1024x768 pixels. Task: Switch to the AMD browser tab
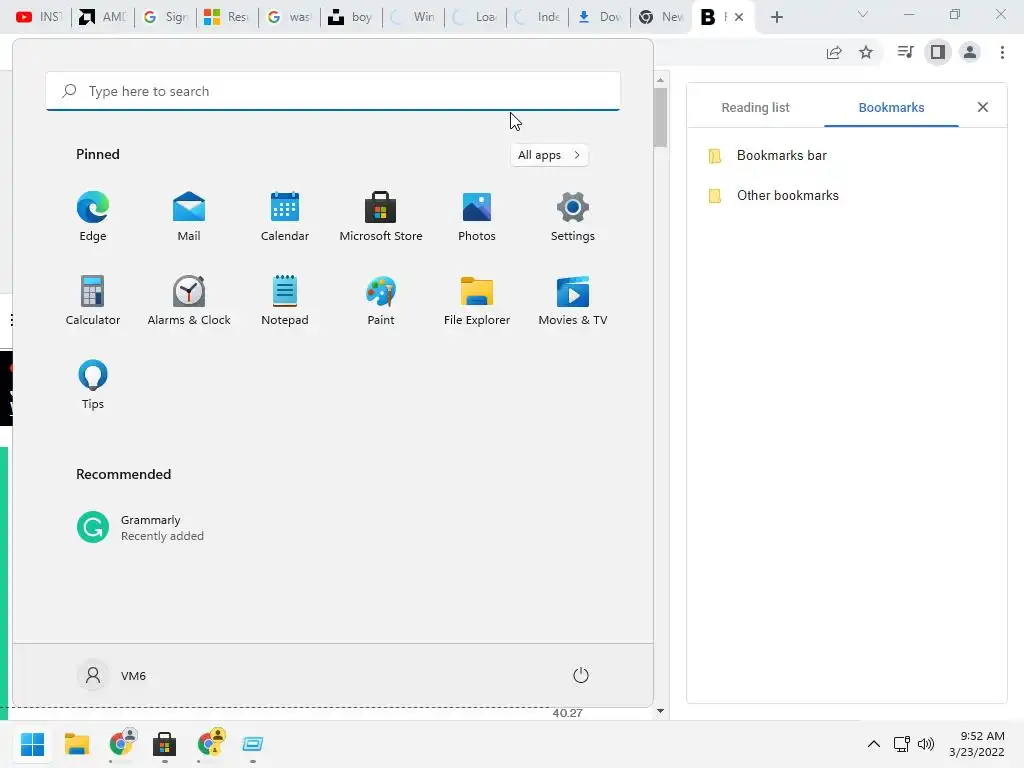pyautogui.click(x=103, y=17)
